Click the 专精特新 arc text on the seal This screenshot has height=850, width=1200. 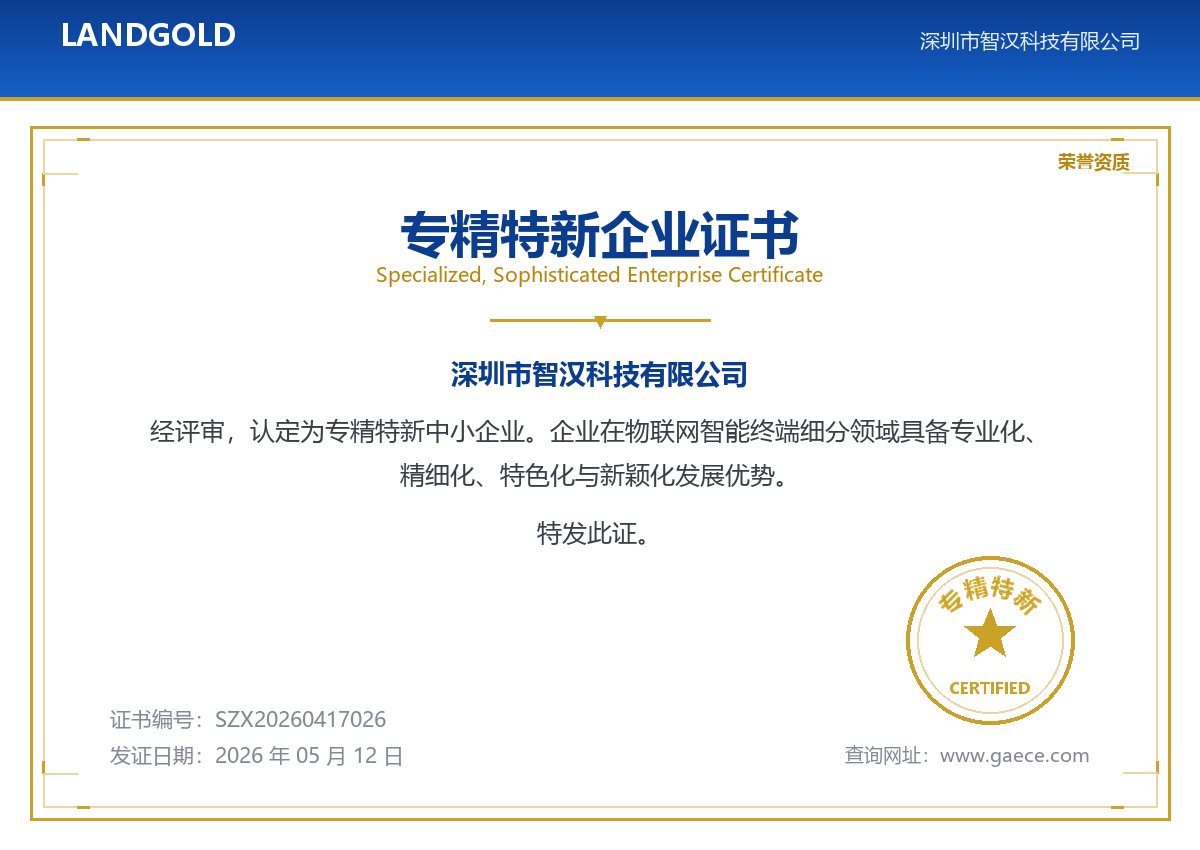(x=990, y=595)
